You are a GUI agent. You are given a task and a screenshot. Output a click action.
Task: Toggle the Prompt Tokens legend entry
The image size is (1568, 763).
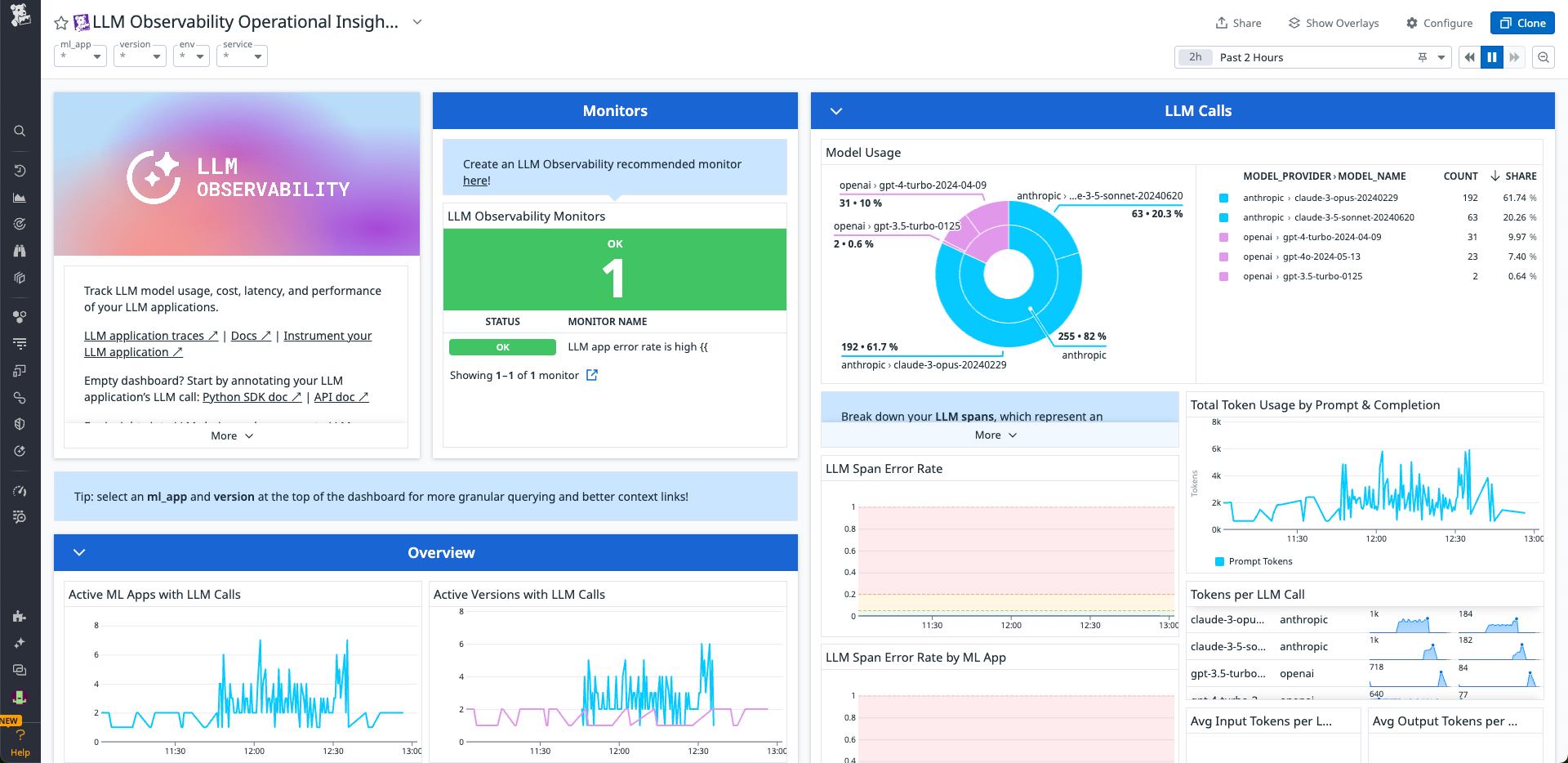1254,561
